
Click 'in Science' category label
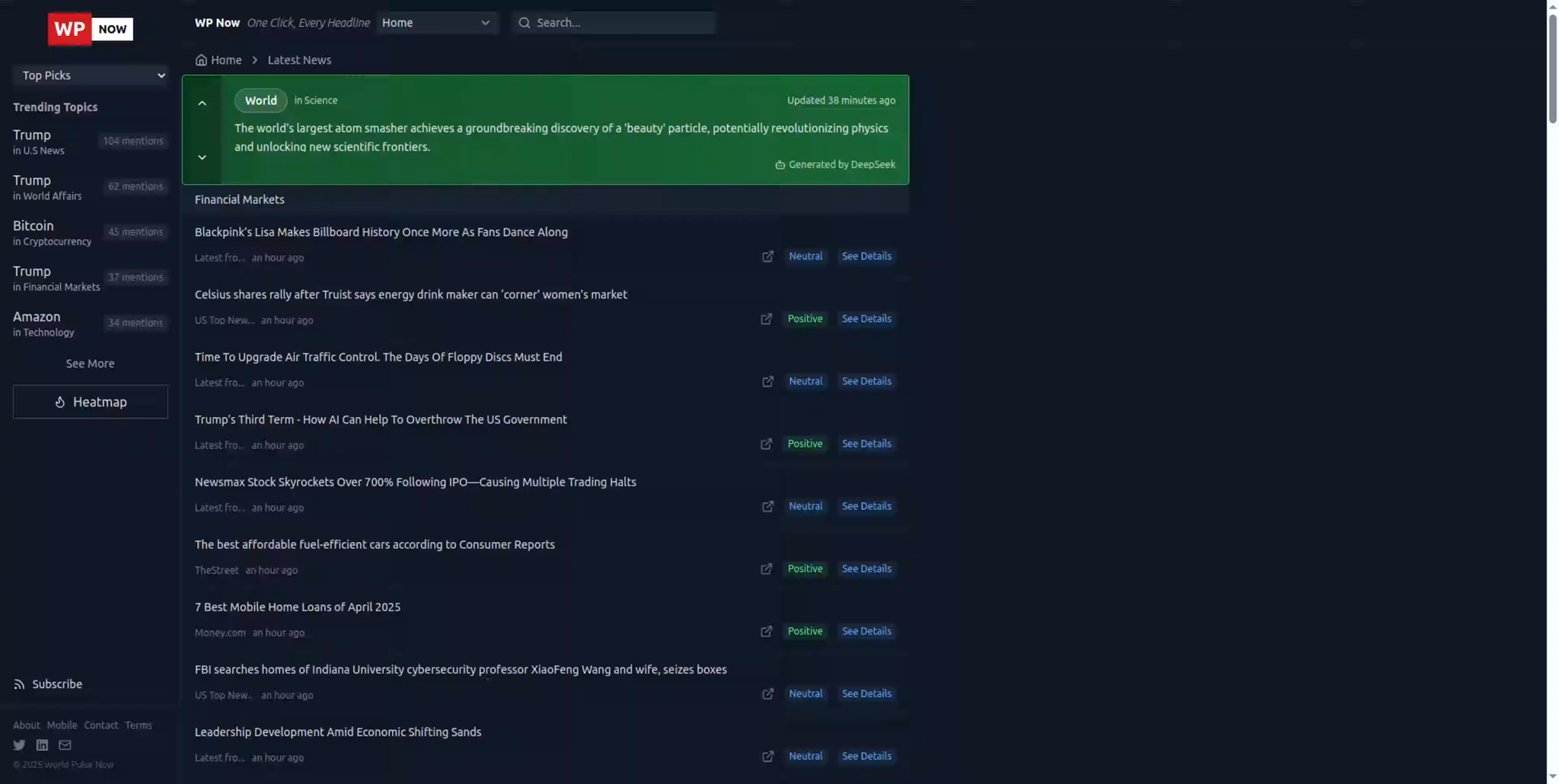315,100
